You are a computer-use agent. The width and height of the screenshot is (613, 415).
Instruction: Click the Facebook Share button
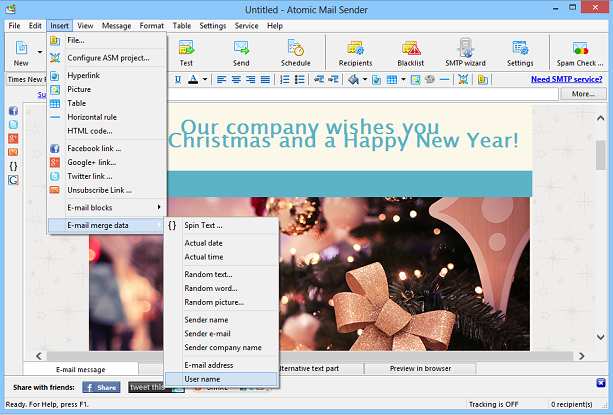coord(101,387)
